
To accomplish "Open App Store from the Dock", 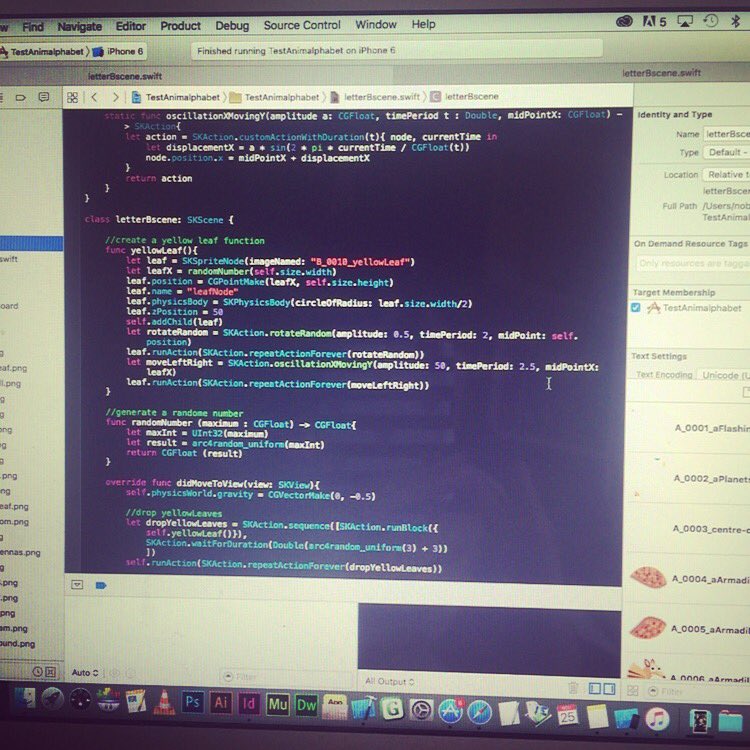I will point(450,711).
